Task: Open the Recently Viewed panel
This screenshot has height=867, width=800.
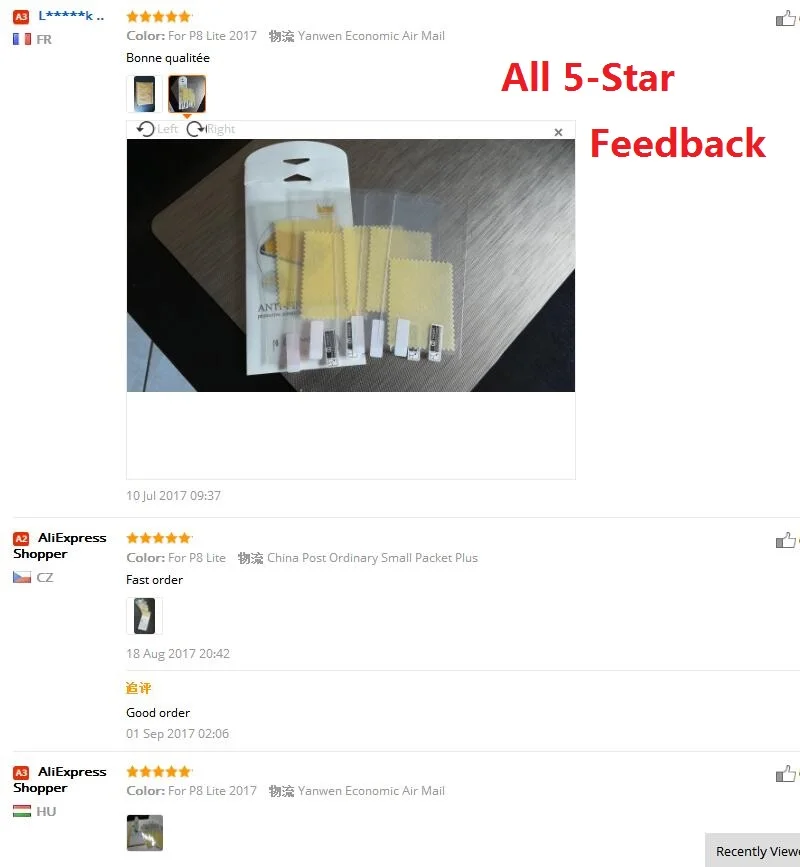Action: (x=752, y=850)
